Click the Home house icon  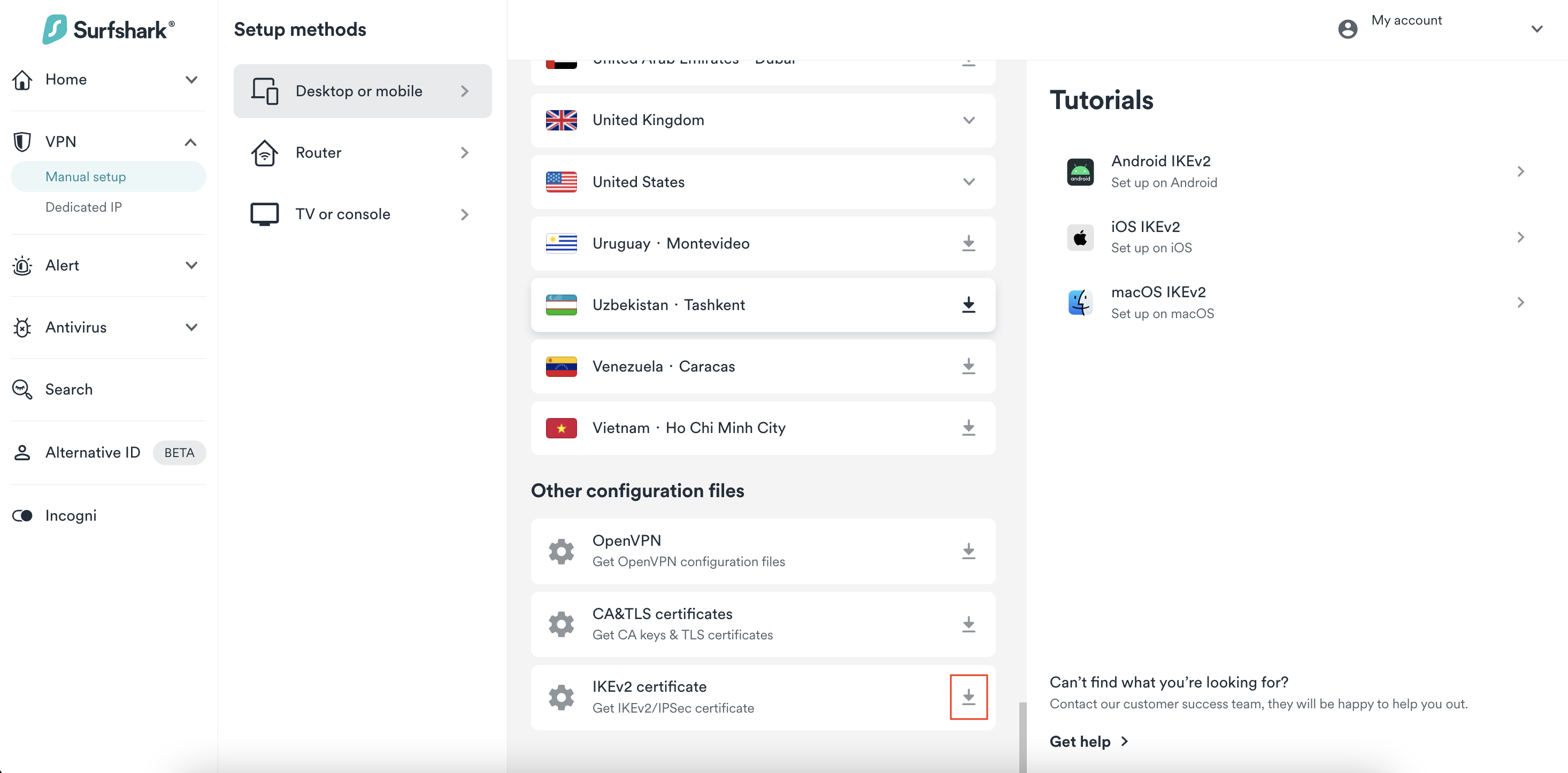point(22,80)
